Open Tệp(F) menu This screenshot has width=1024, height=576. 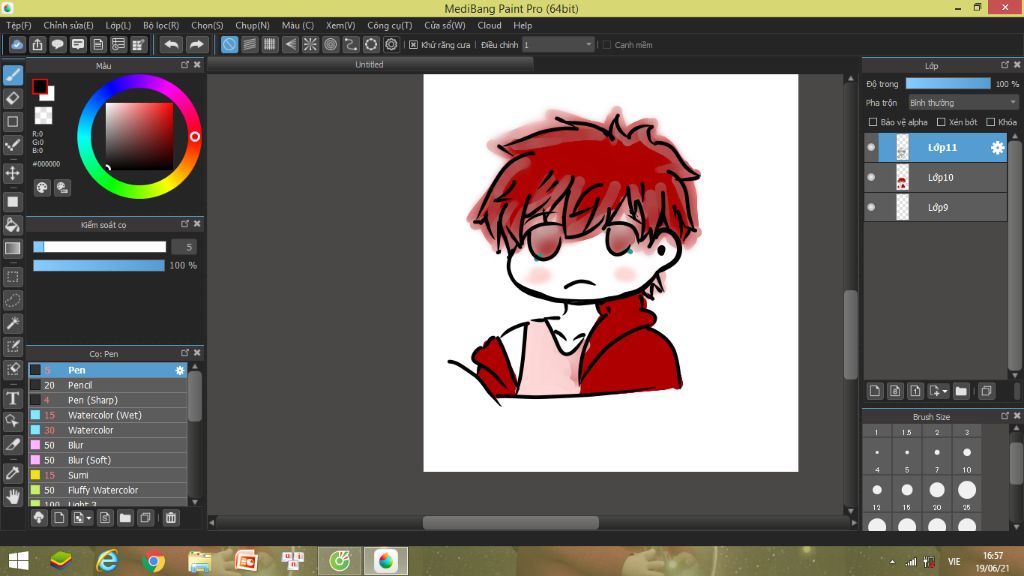pyautogui.click(x=18, y=25)
